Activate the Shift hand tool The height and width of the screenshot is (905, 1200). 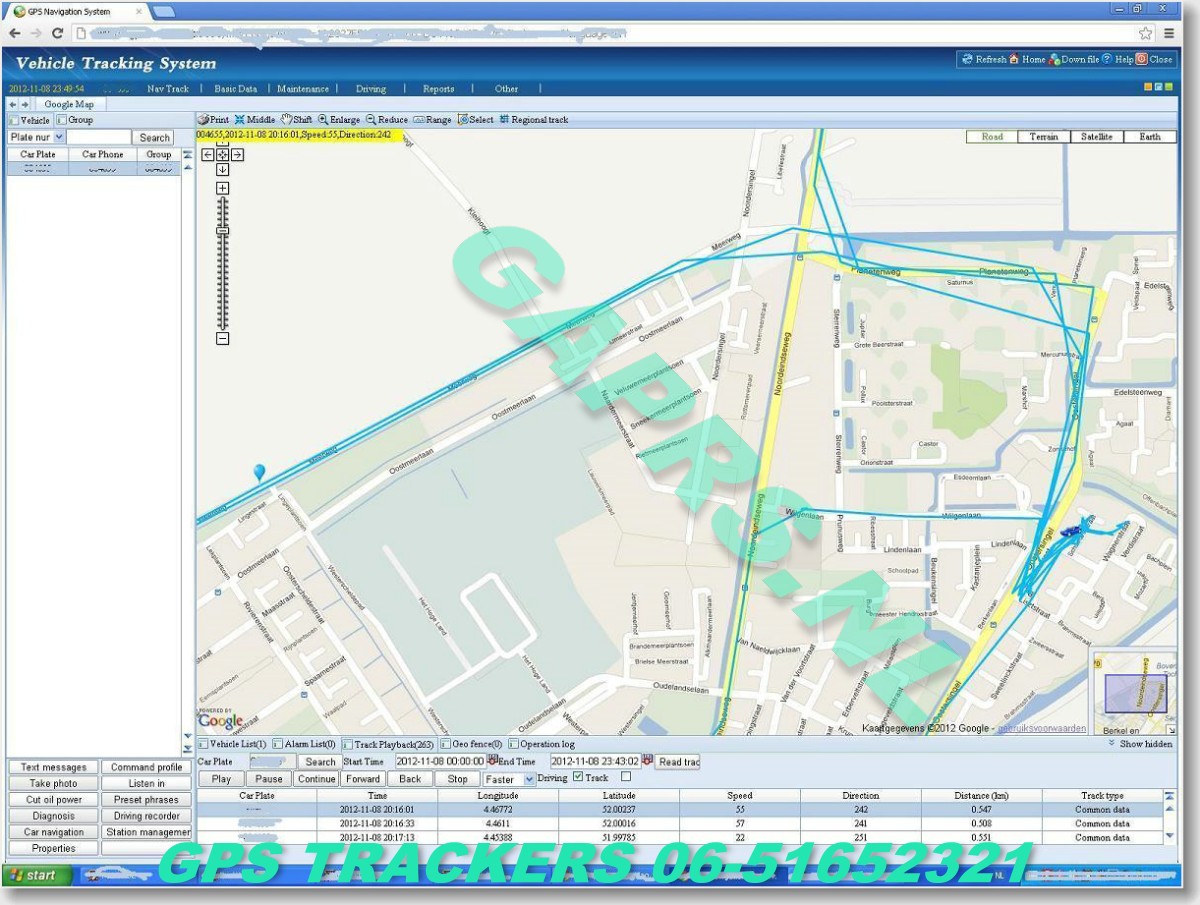pos(296,119)
